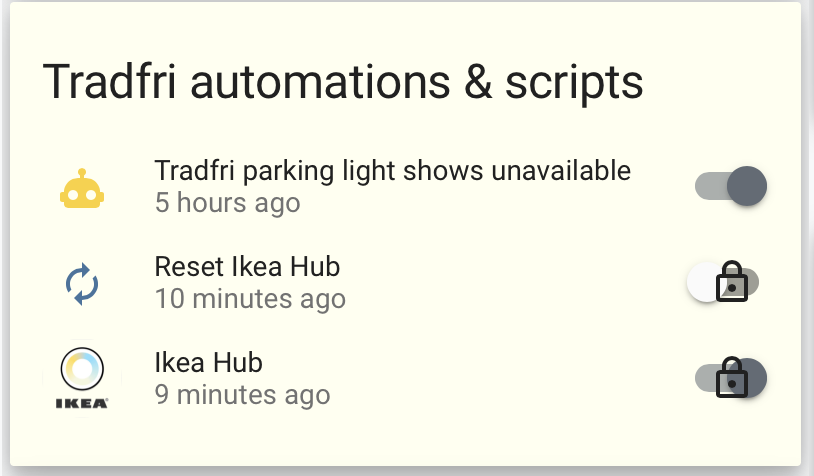Click the '10 minutes ago' timestamp
The width and height of the screenshot is (814, 476).
coord(250,298)
